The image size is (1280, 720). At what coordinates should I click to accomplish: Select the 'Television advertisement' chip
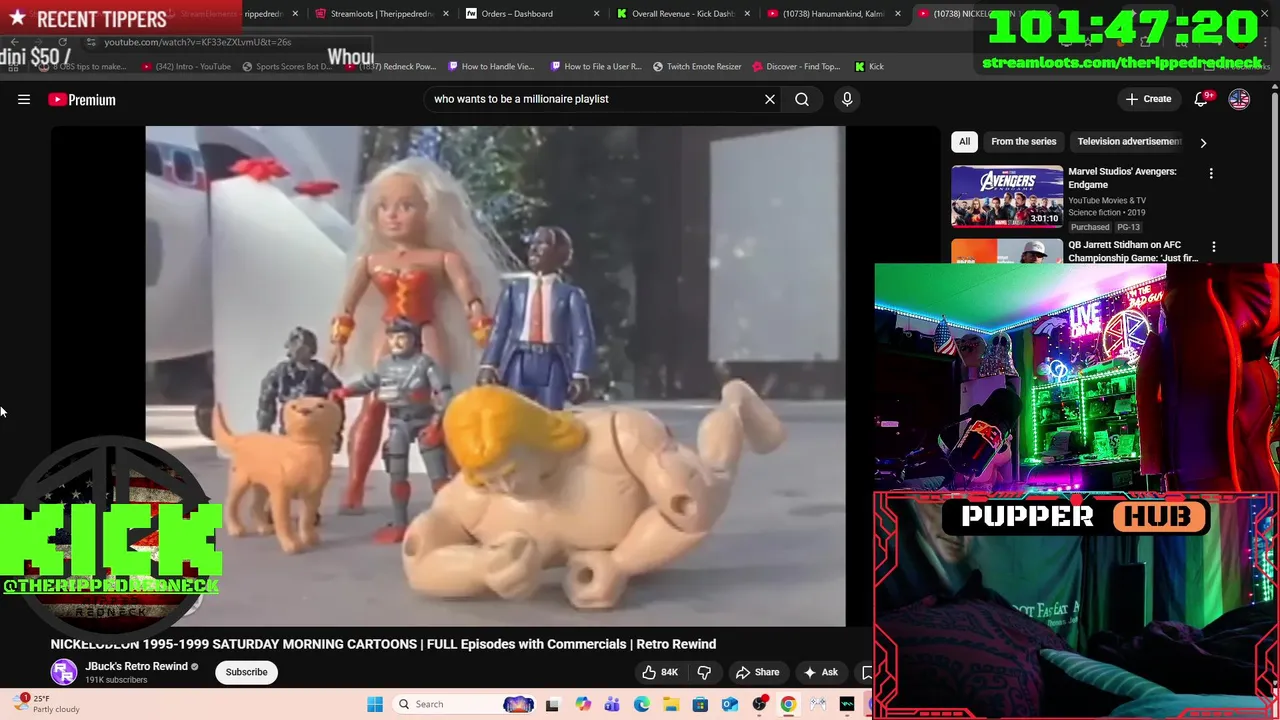click(1129, 141)
